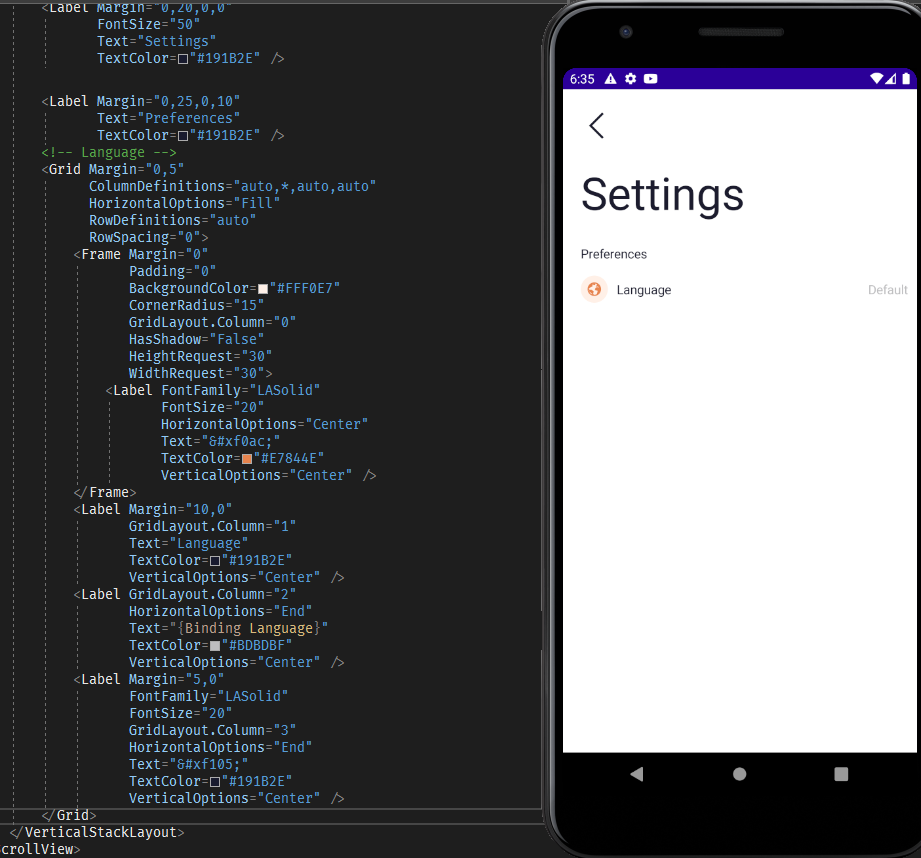
Task: Click the settings gear icon in the status bar
Action: click(x=630, y=78)
